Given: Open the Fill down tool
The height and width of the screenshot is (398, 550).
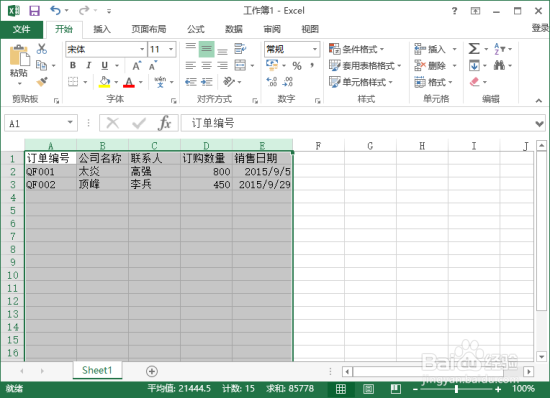Looking at the screenshot, I should pyautogui.click(x=474, y=66).
